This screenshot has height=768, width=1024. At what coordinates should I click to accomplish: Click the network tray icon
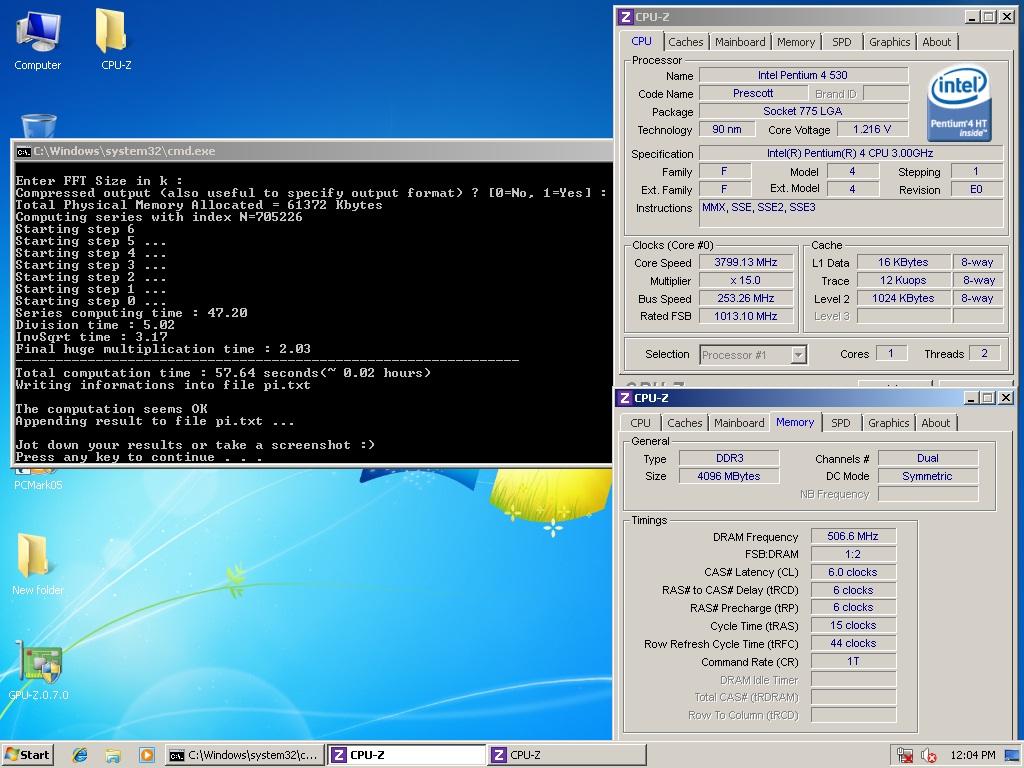904,756
